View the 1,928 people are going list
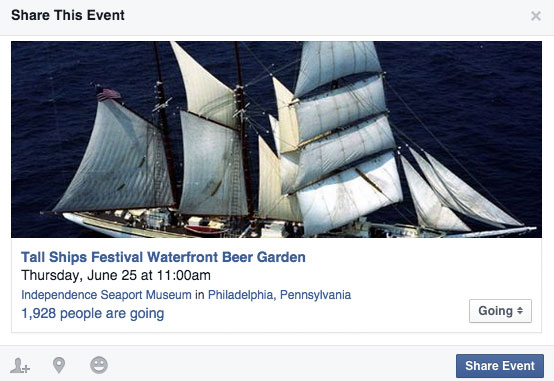Image resolution: width=554 pixels, height=381 pixels. point(93,313)
